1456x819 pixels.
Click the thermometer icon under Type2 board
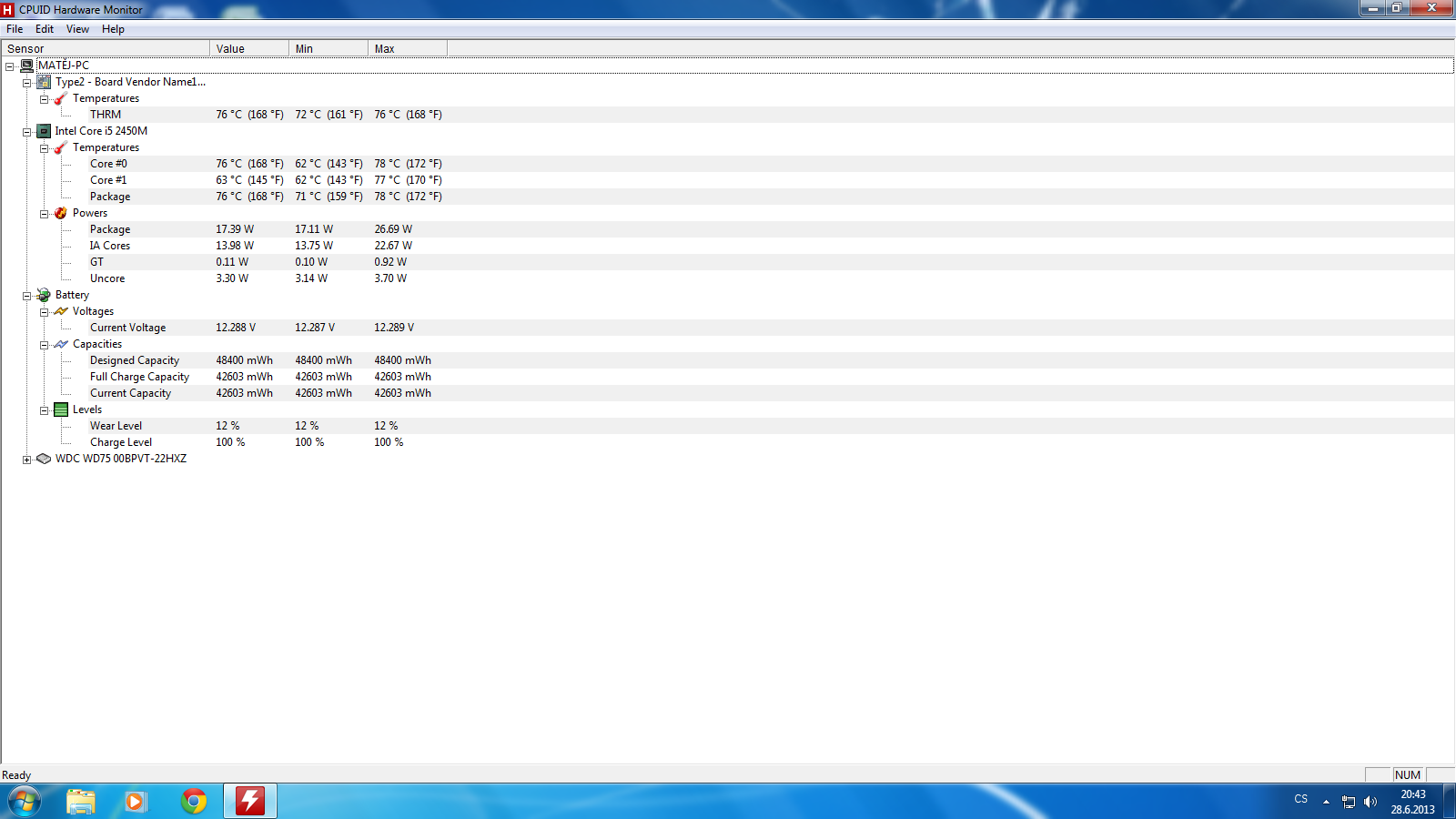[x=61, y=98]
